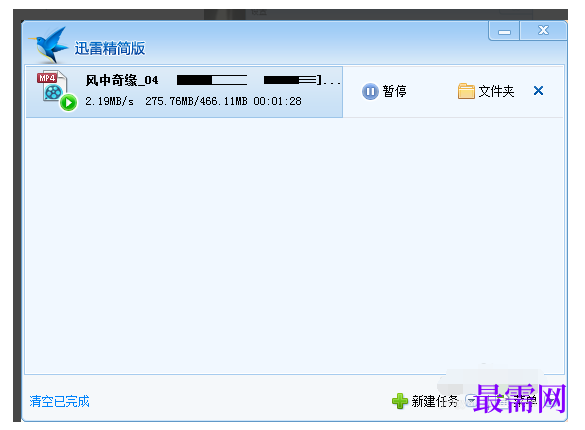
Task: Select the 风中奇缘_04 download task name
Action: (x=122, y=80)
